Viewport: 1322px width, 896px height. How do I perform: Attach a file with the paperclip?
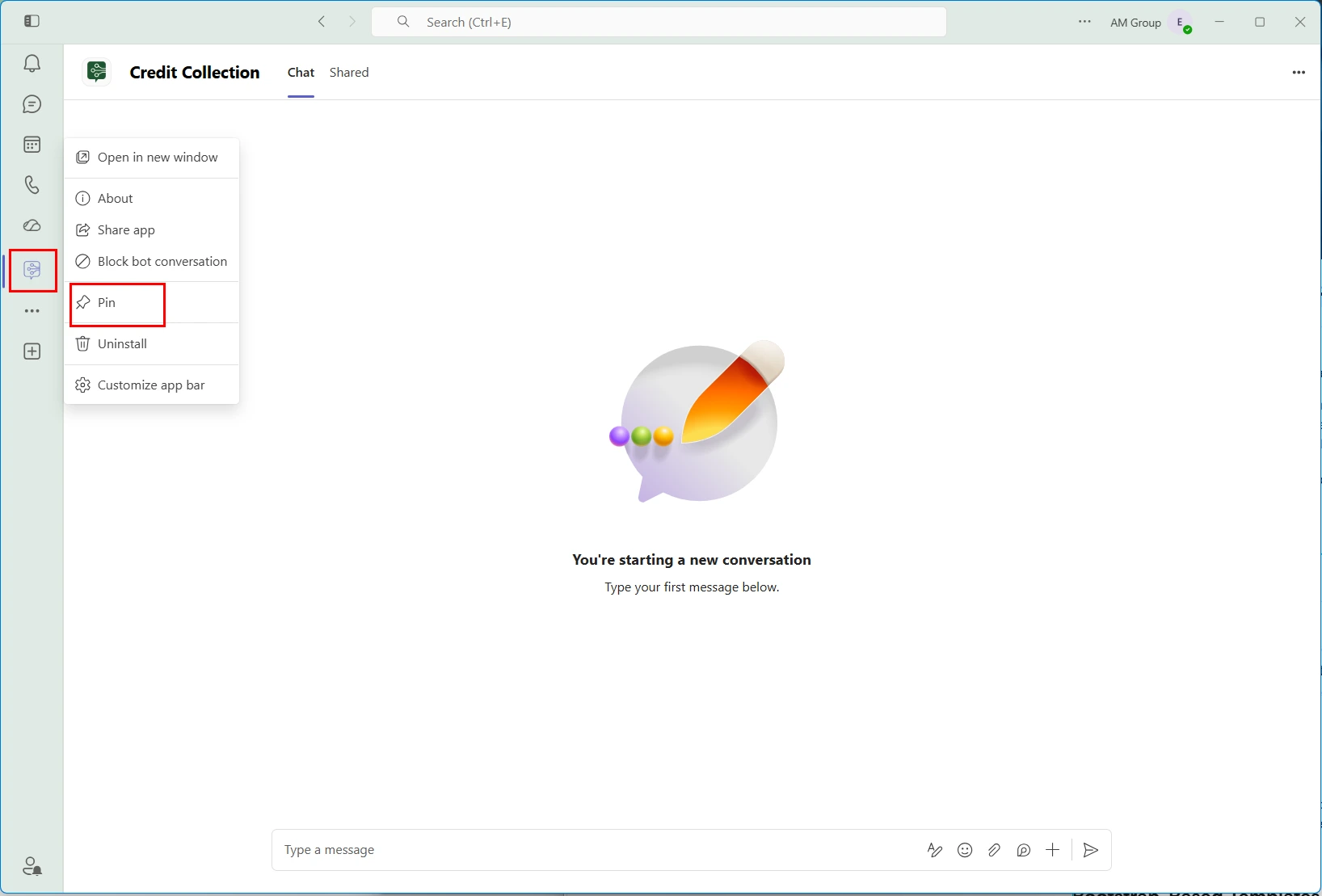[x=994, y=850]
